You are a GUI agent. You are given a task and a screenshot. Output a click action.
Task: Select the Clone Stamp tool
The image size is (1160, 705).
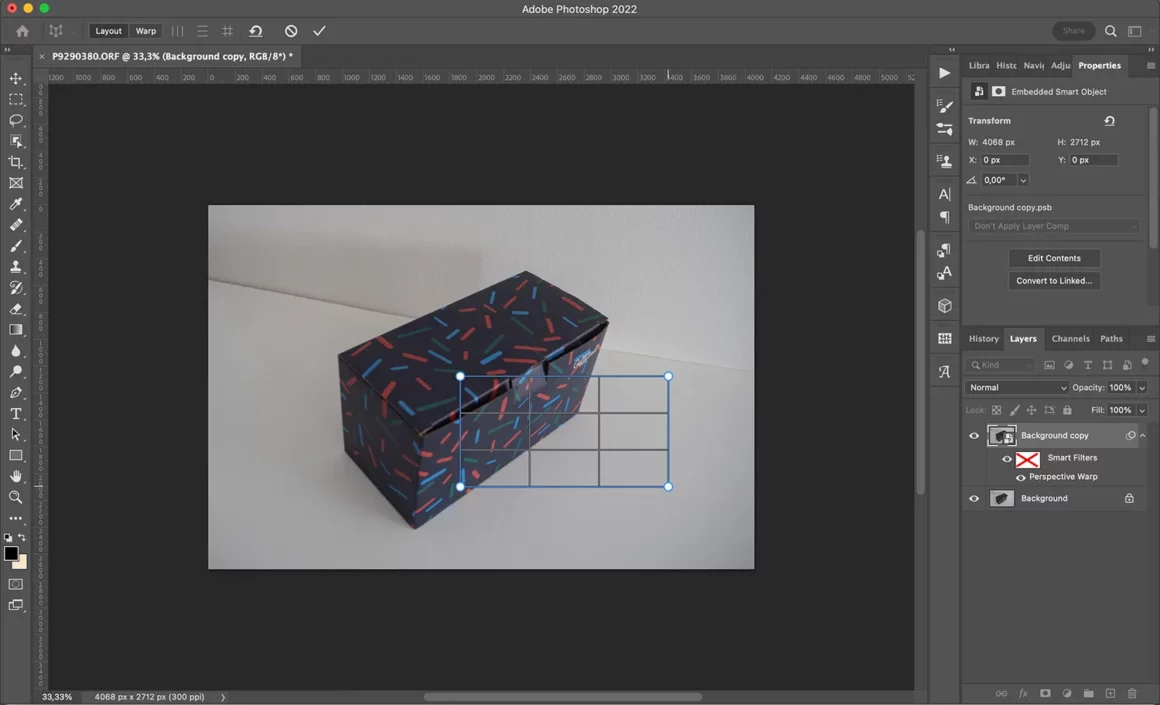click(16, 266)
